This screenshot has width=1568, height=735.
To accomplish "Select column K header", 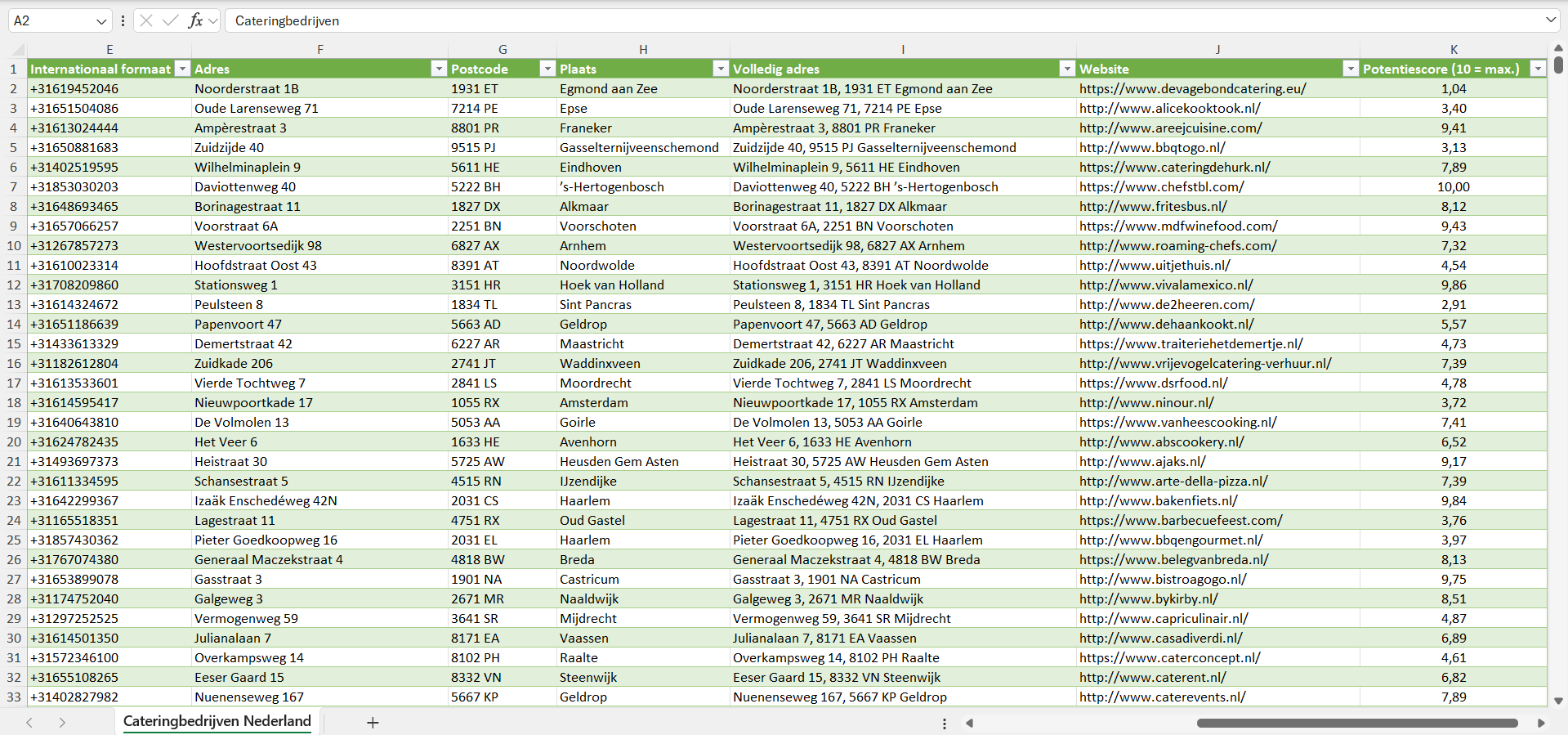I will tap(1454, 49).
